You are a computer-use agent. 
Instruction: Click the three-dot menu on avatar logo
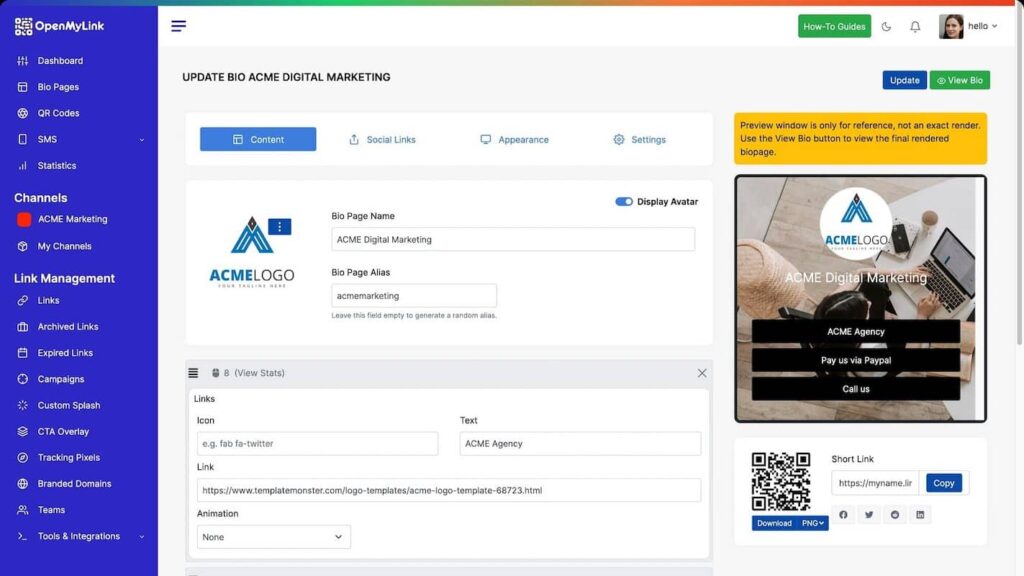coord(280,227)
